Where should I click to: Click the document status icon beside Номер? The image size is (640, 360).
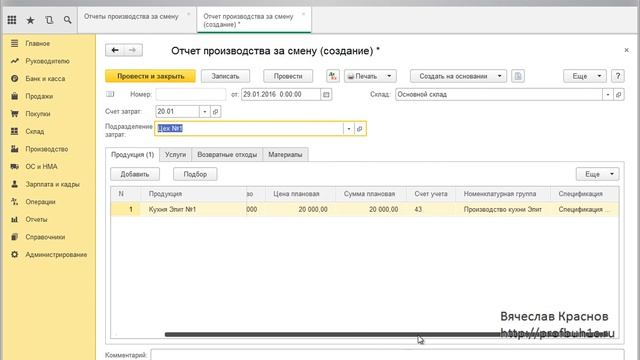(110, 94)
